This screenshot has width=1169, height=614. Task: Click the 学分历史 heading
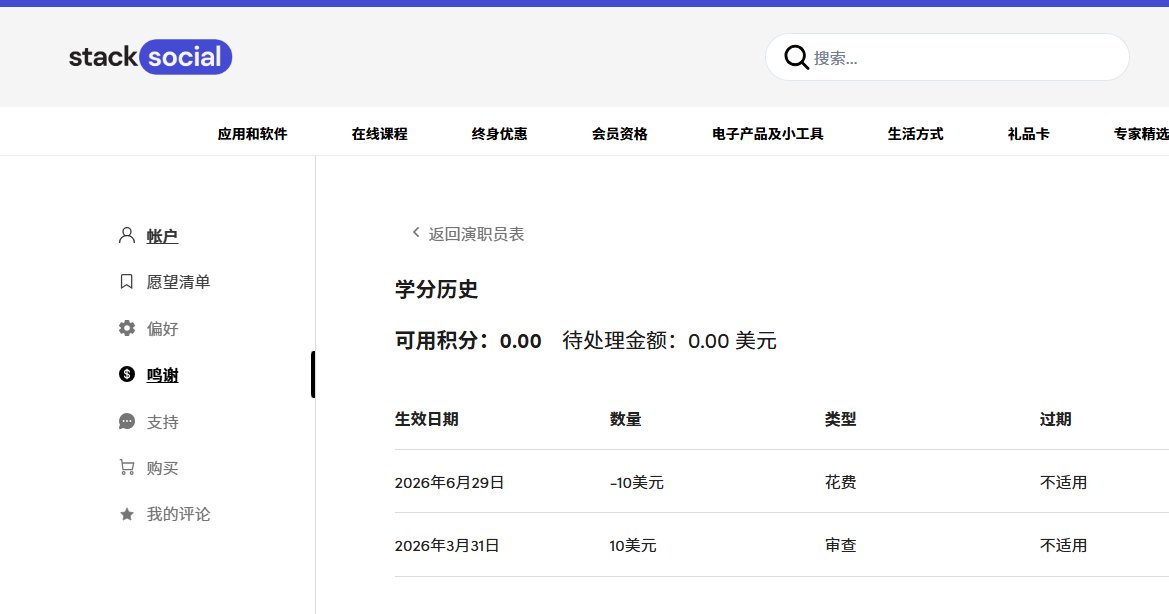(x=436, y=289)
